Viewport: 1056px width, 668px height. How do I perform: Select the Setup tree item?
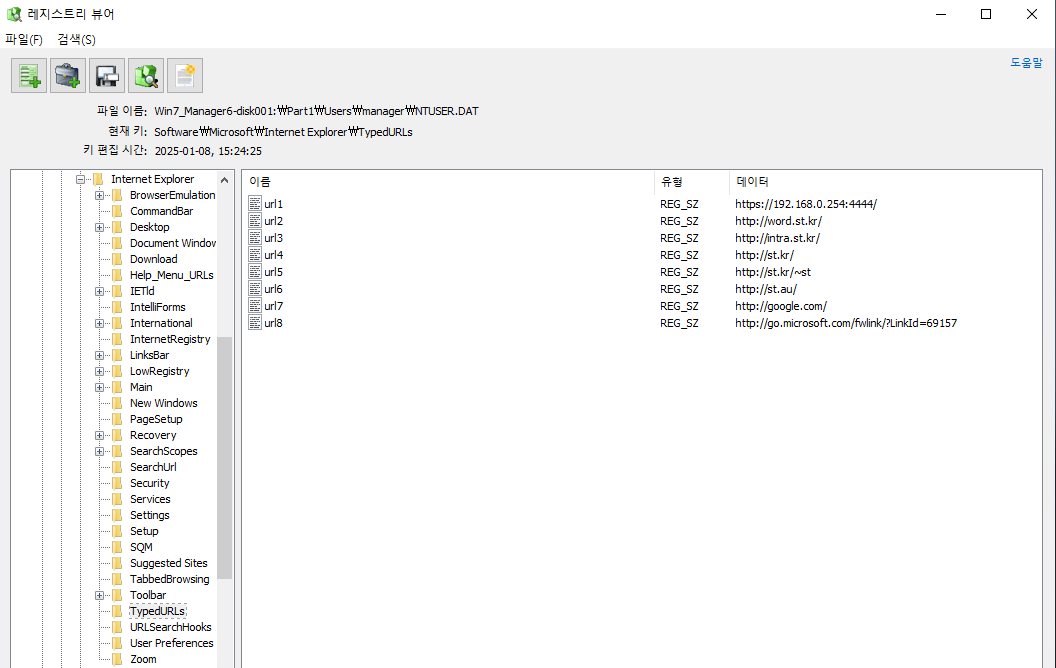[x=144, y=531]
